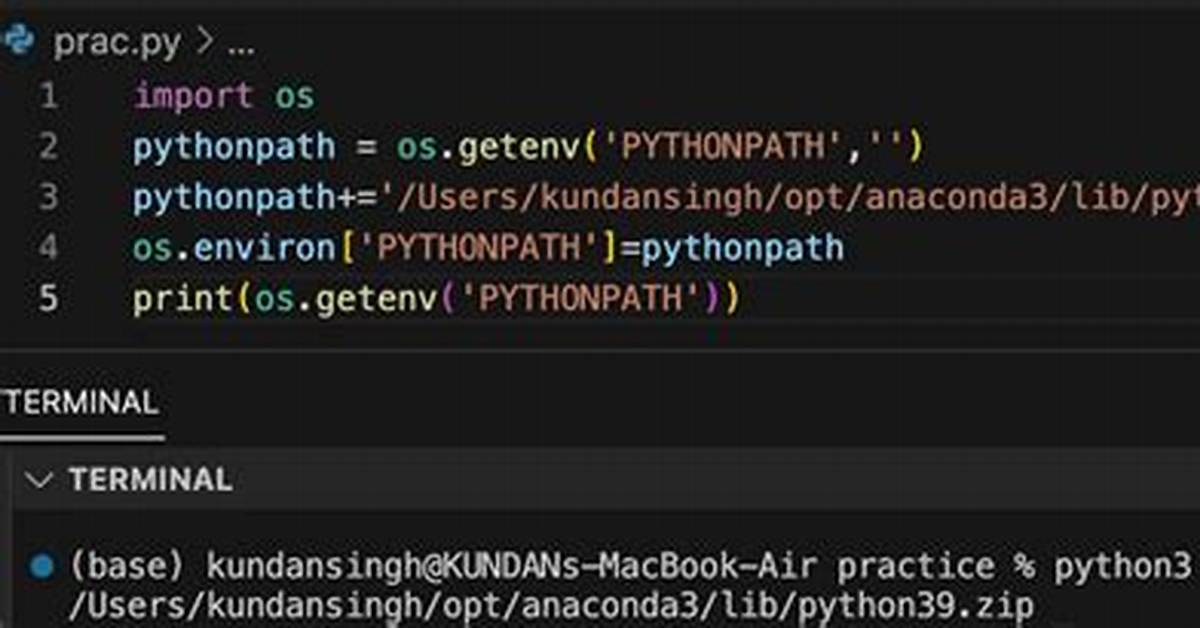The height and width of the screenshot is (628, 1200).
Task: Click 'kundansingh@KUNDANs-MacBook-Air' in terminal prompt
Action: [x=514, y=567]
